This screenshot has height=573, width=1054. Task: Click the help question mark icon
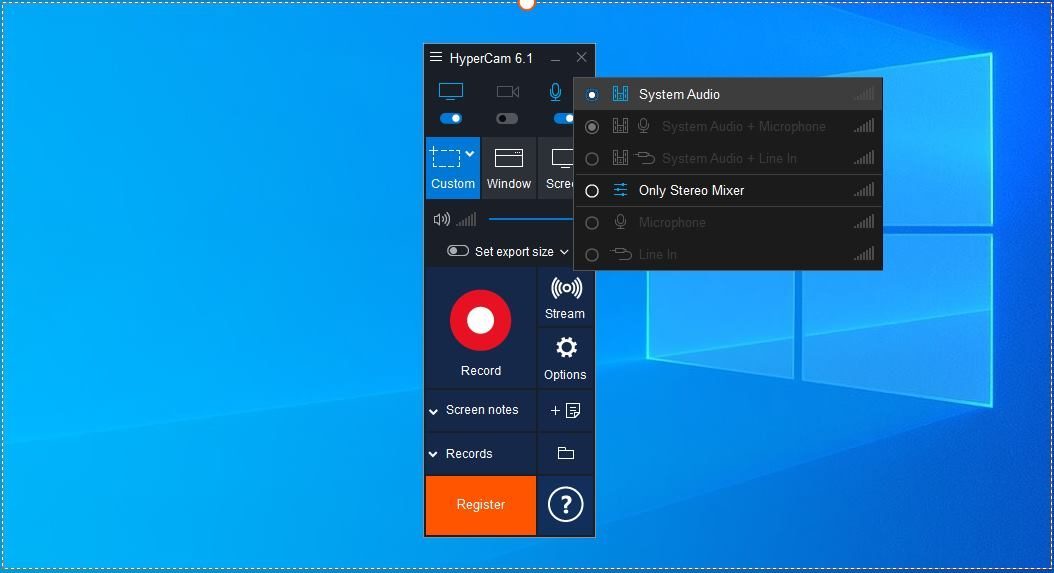pos(565,504)
